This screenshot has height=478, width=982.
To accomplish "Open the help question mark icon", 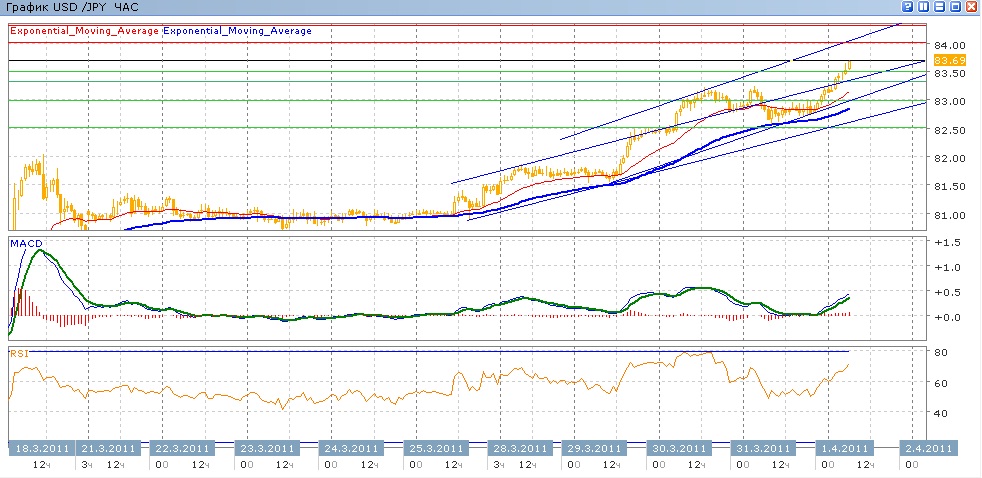I will (x=905, y=7).
